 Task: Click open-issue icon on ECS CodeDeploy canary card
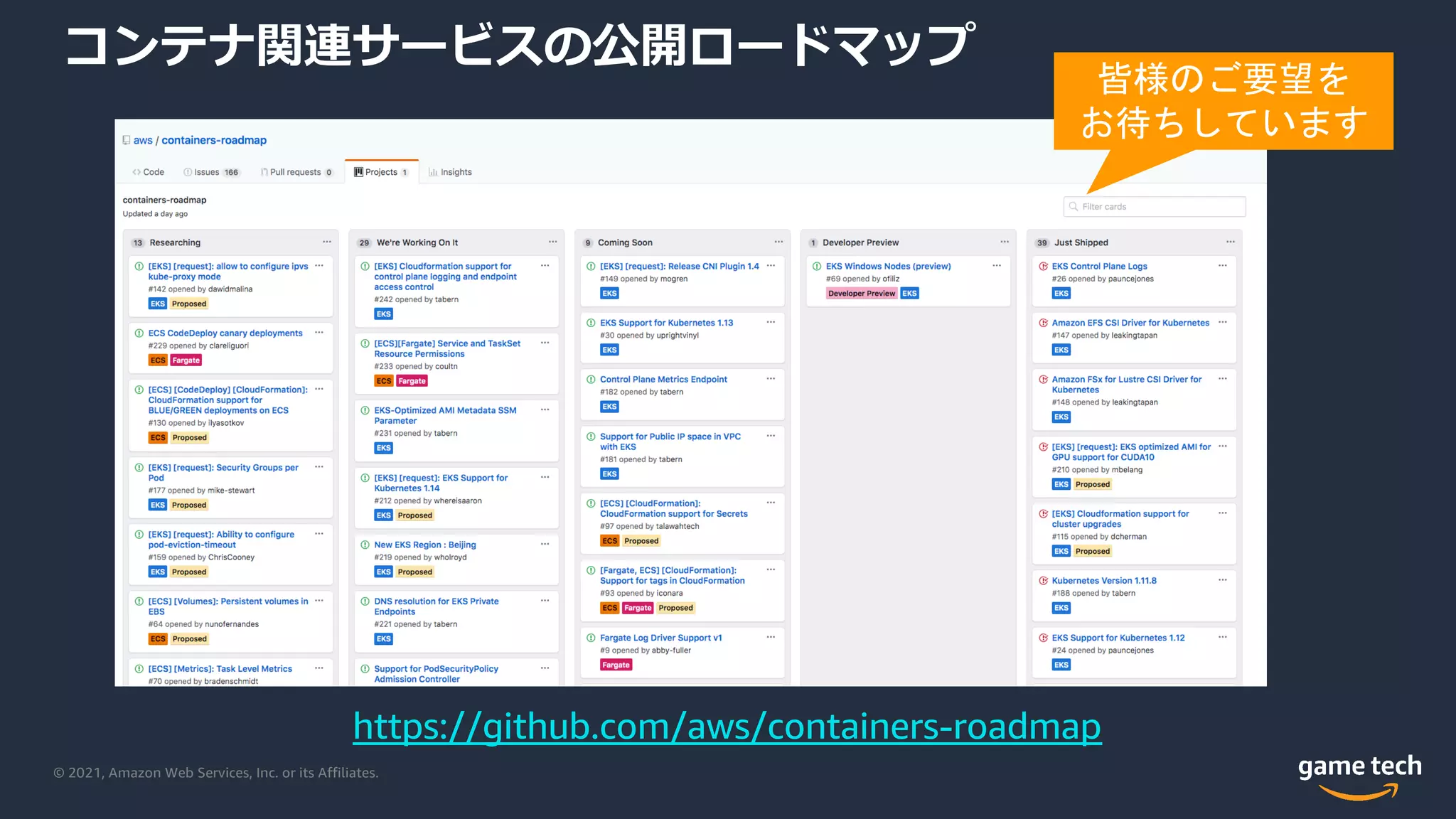(x=139, y=333)
